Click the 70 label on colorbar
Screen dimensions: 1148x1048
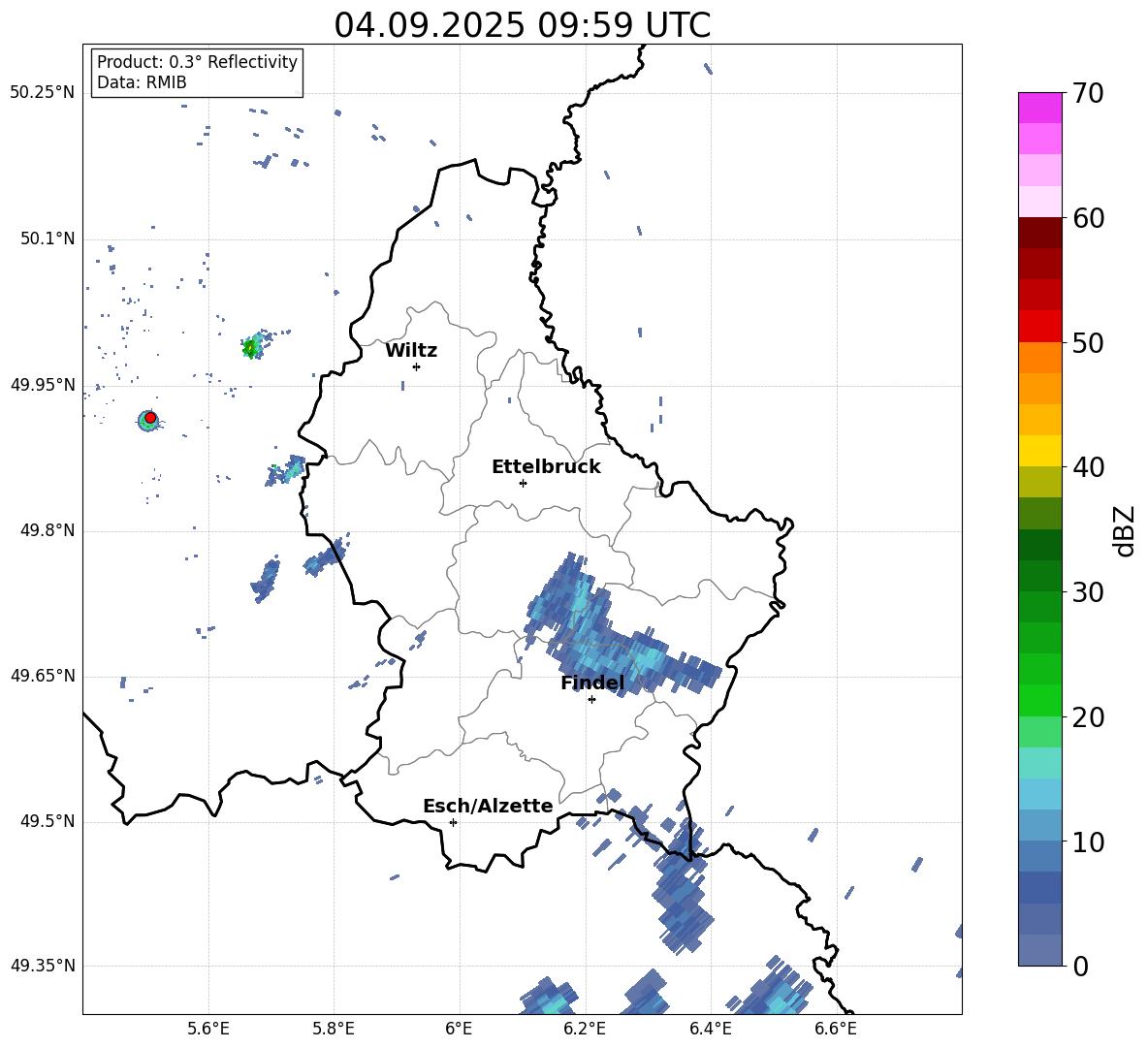1088,93
